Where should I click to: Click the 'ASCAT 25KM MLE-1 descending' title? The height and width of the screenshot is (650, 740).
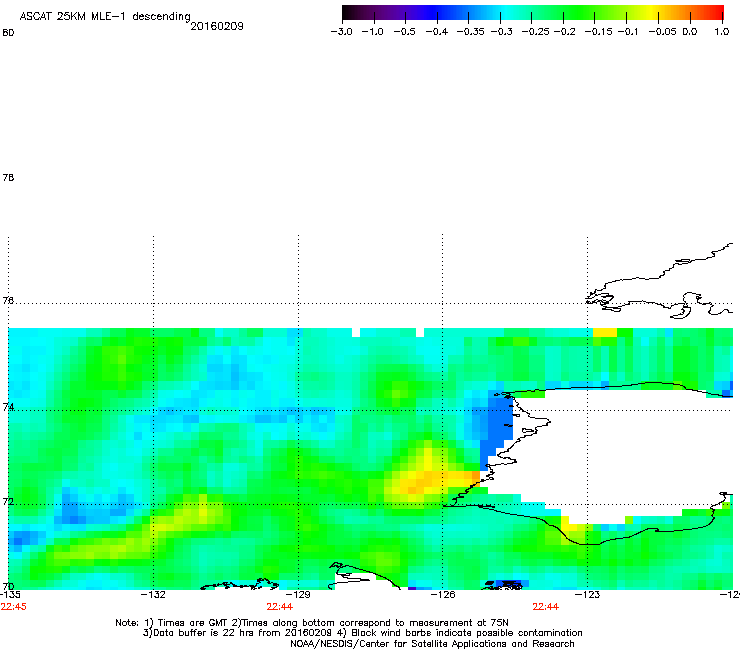(x=105, y=17)
